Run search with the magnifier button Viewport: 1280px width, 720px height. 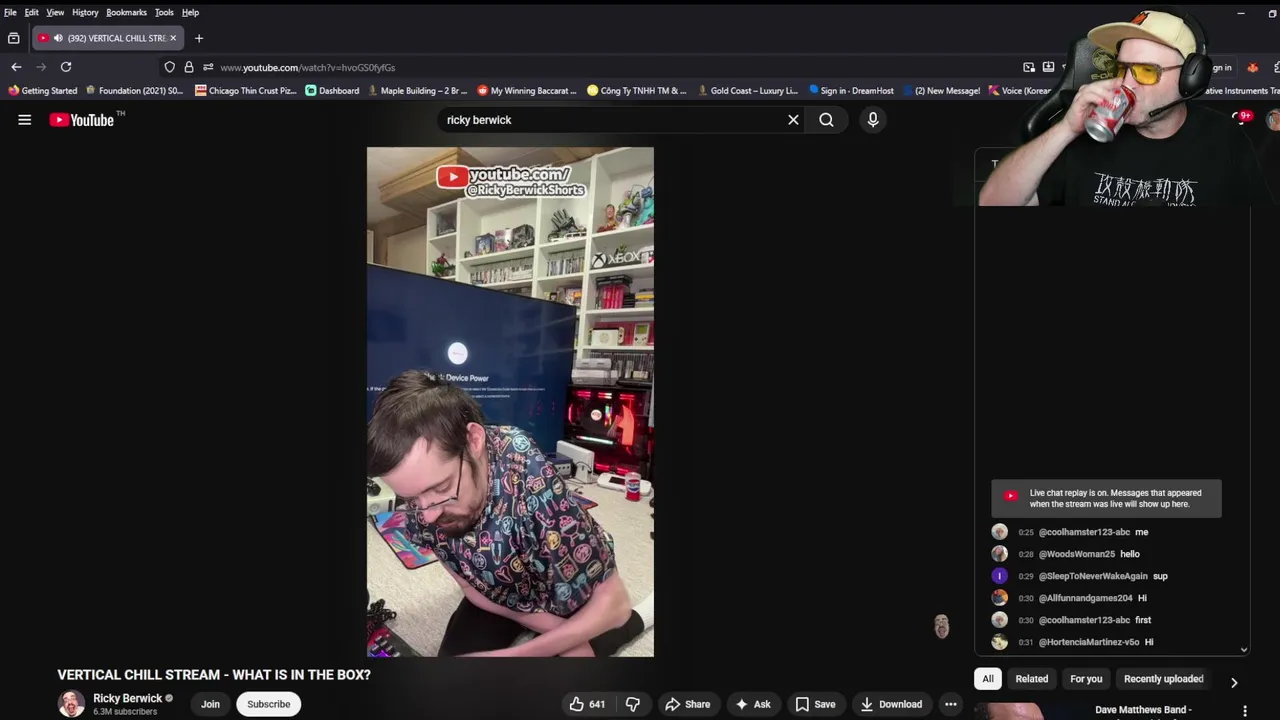point(826,120)
